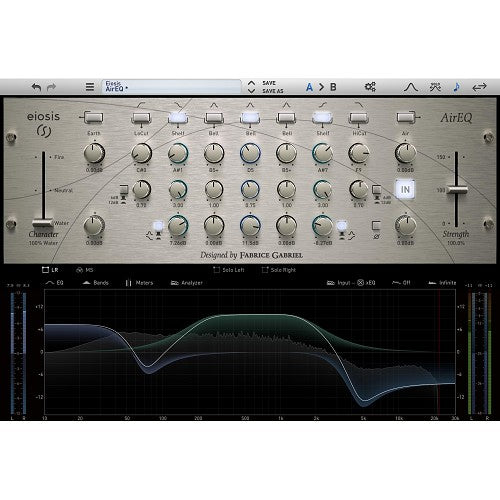The height and width of the screenshot is (500, 500).
Task: Disable the lit Bell D5 band button
Action: click(250, 117)
